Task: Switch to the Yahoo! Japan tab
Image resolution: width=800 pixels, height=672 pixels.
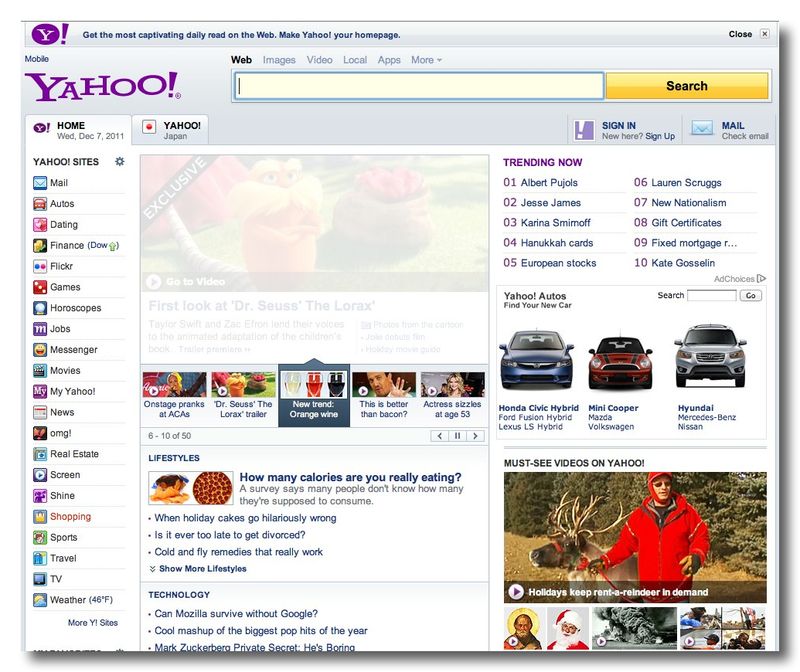Action: coord(170,130)
